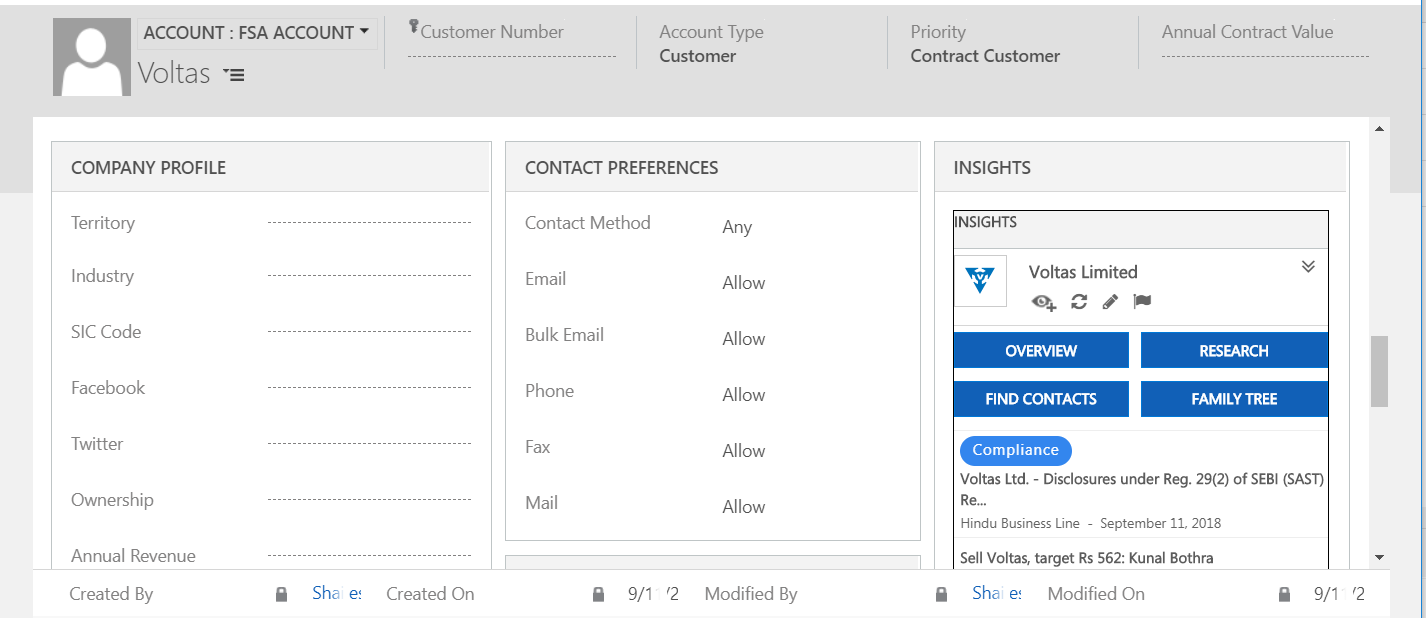Toggle the Fax Allow value
The image size is (1426, 618).
[x=744, y=451]
